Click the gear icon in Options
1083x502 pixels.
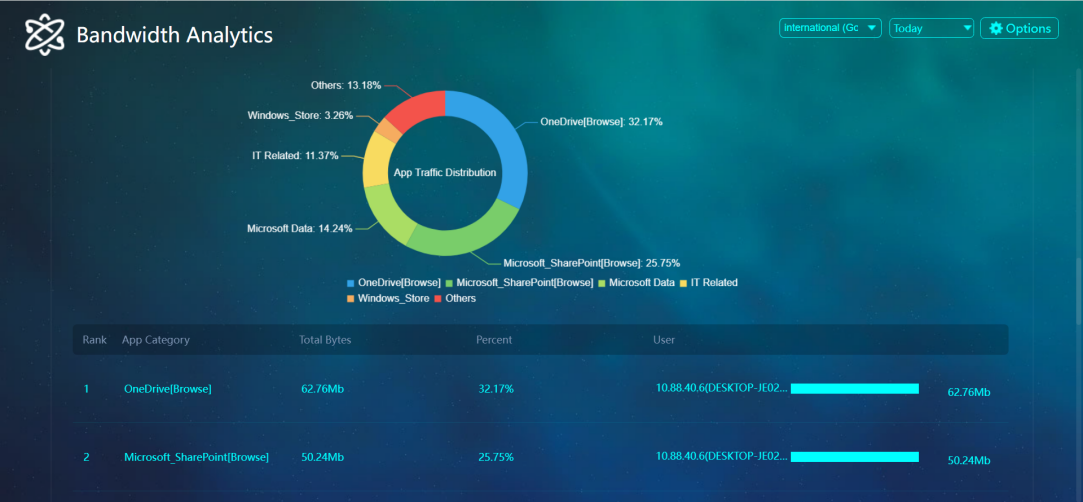pyautogui.click(x=995, y=28)
